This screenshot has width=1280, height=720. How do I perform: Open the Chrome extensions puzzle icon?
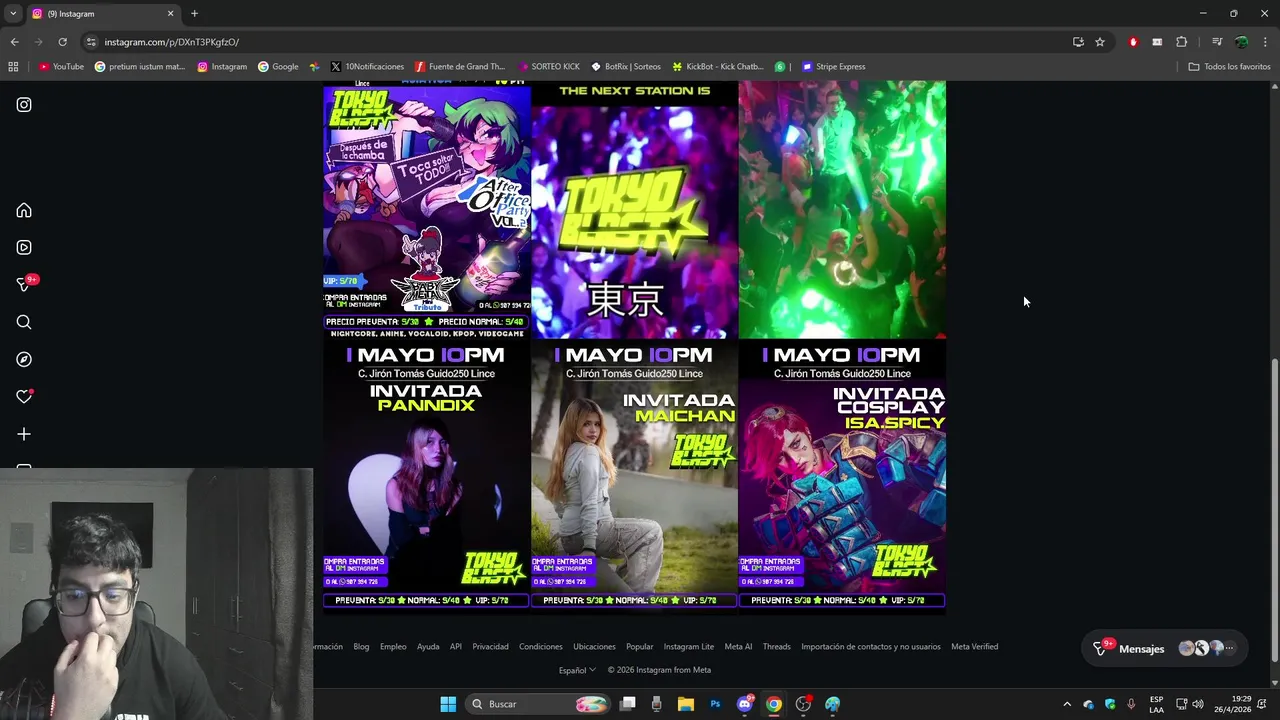[1182, 42]
